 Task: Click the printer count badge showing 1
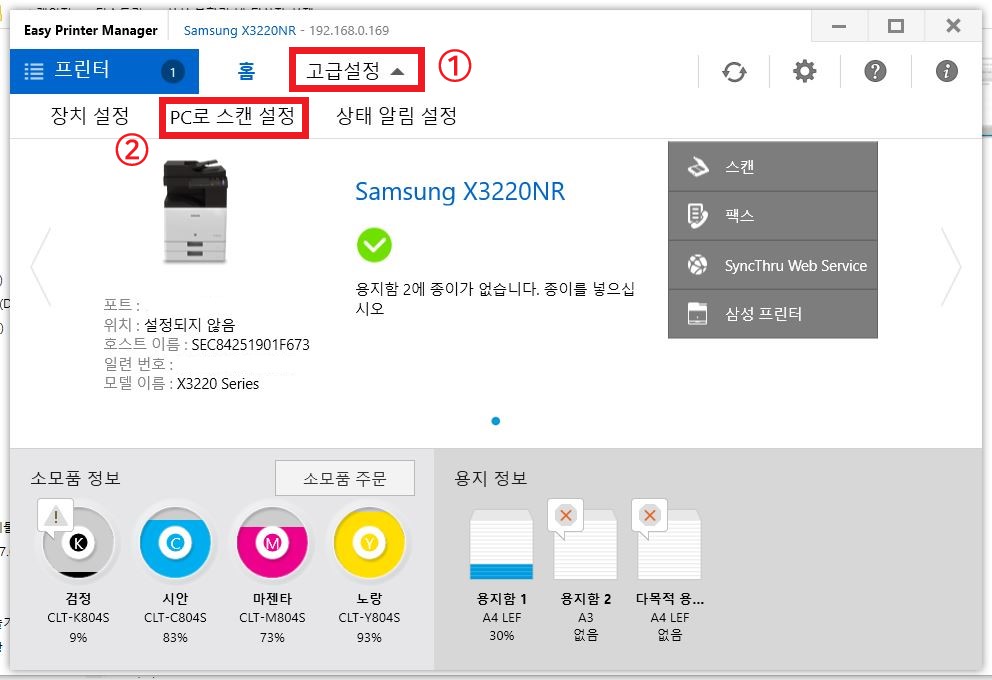click(173, 71)
